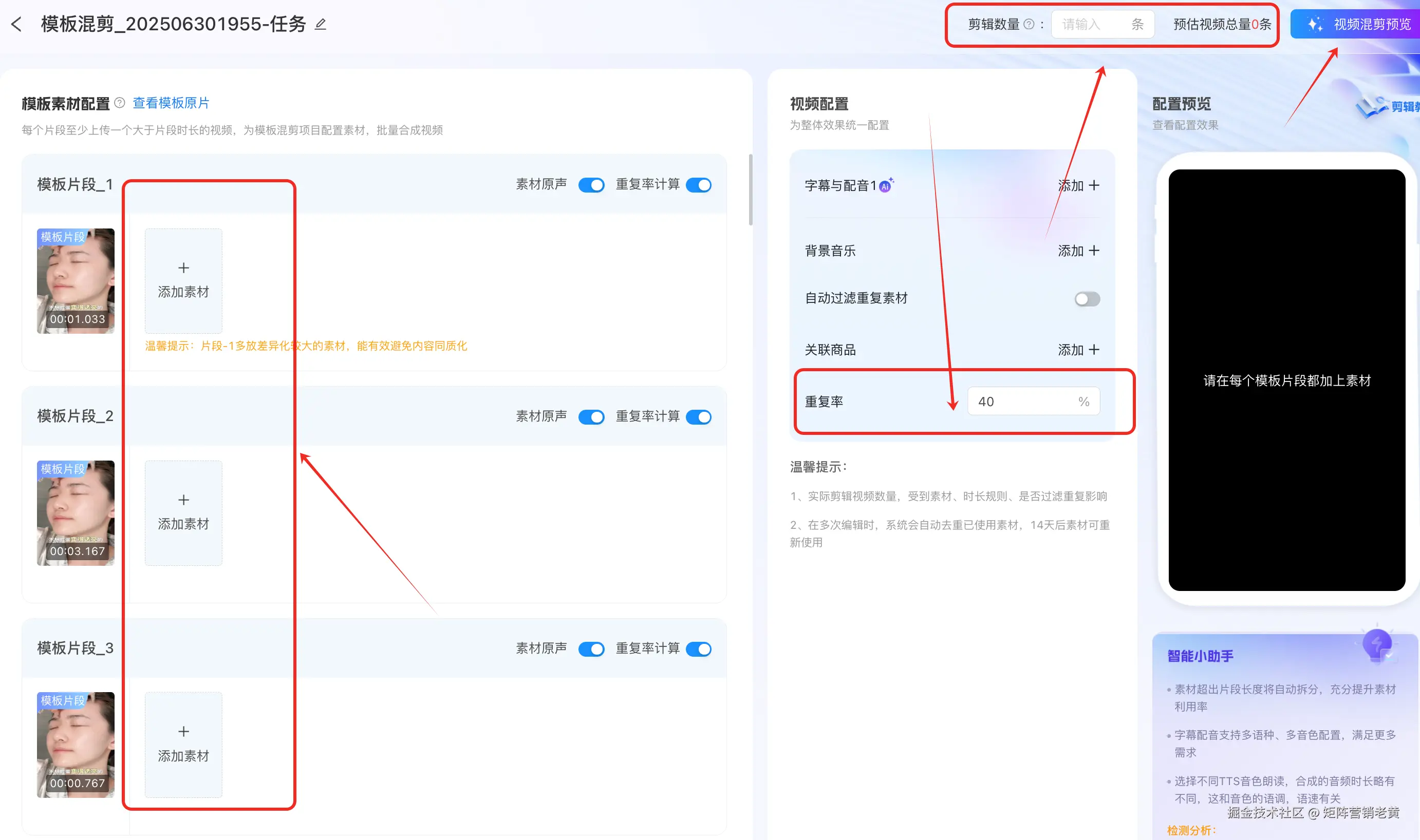The height and width of the screenshot is (840, 1420).
Task: Click the plus icon for 关联商品
Action: point(1094,350)
